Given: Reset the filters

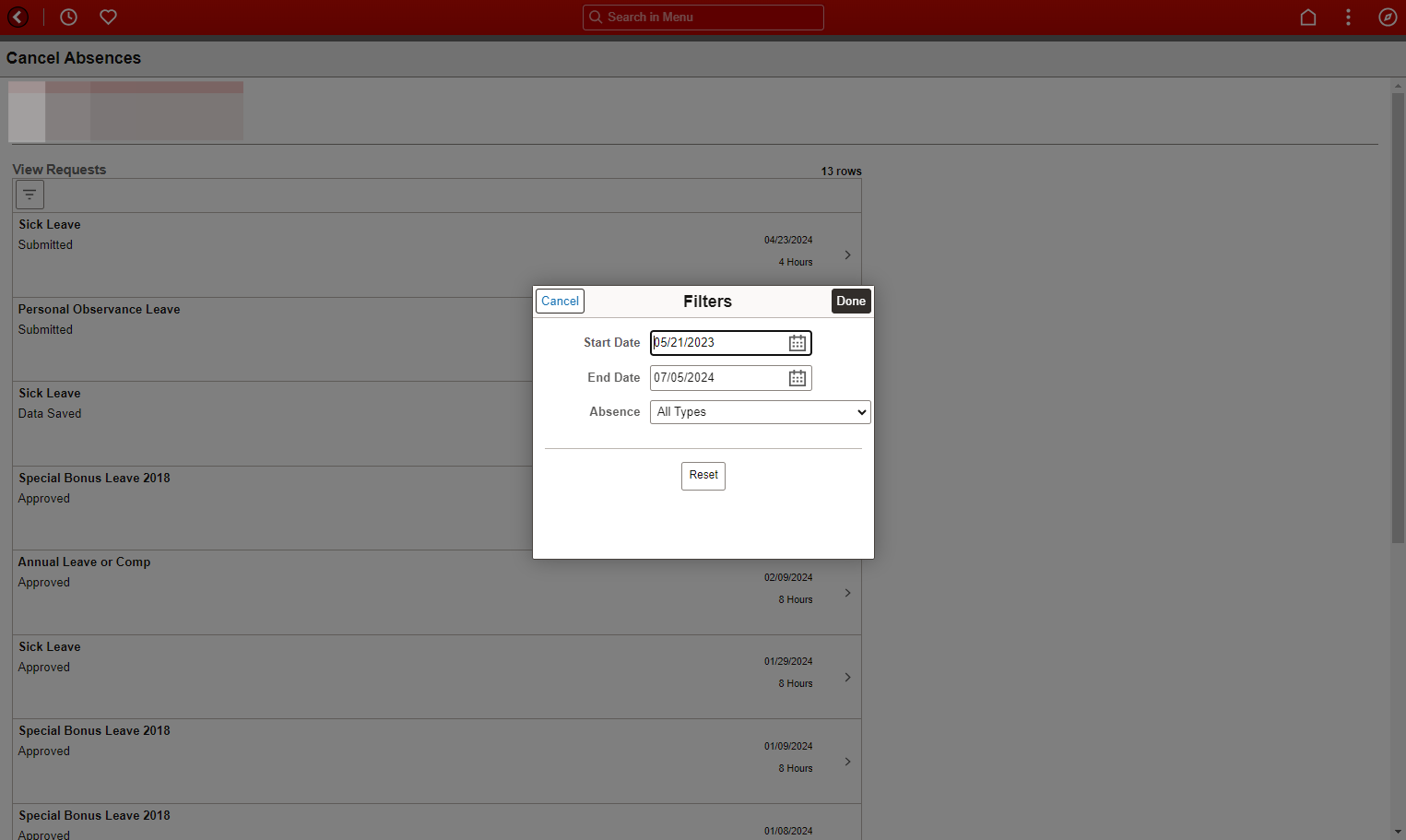Looking at the screenshot, I should coord(703,476).
